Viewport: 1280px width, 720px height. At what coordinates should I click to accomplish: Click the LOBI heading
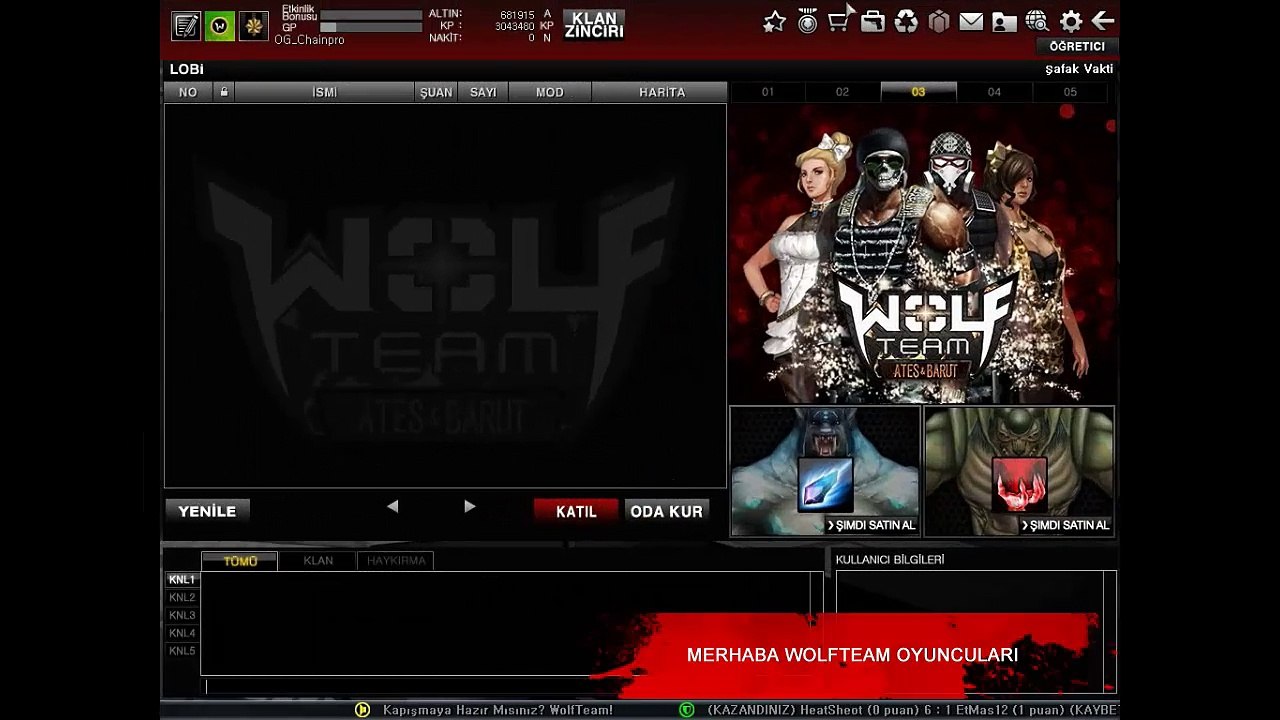coord(187,69)
